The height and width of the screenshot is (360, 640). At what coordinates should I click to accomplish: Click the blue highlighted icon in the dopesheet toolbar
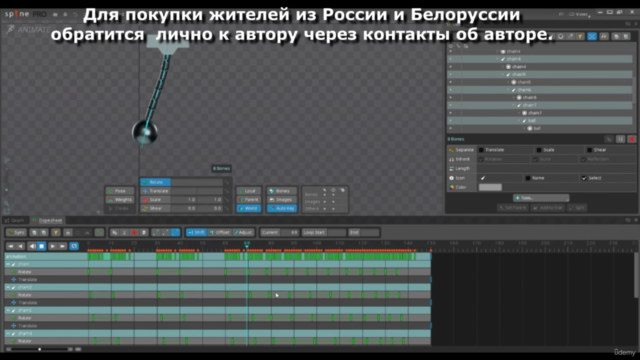coord(175,233)
